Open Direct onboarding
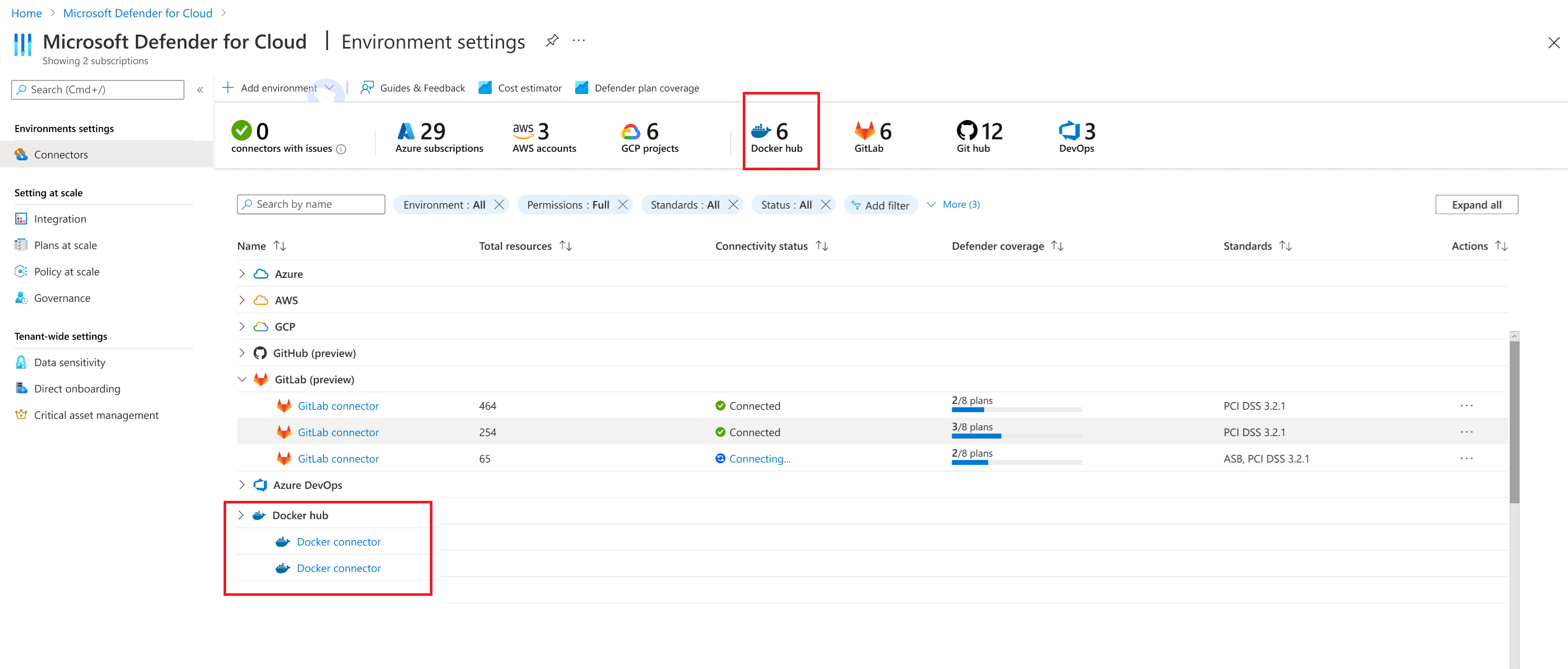Screen dimensions: 1568x669 (77, 389)
